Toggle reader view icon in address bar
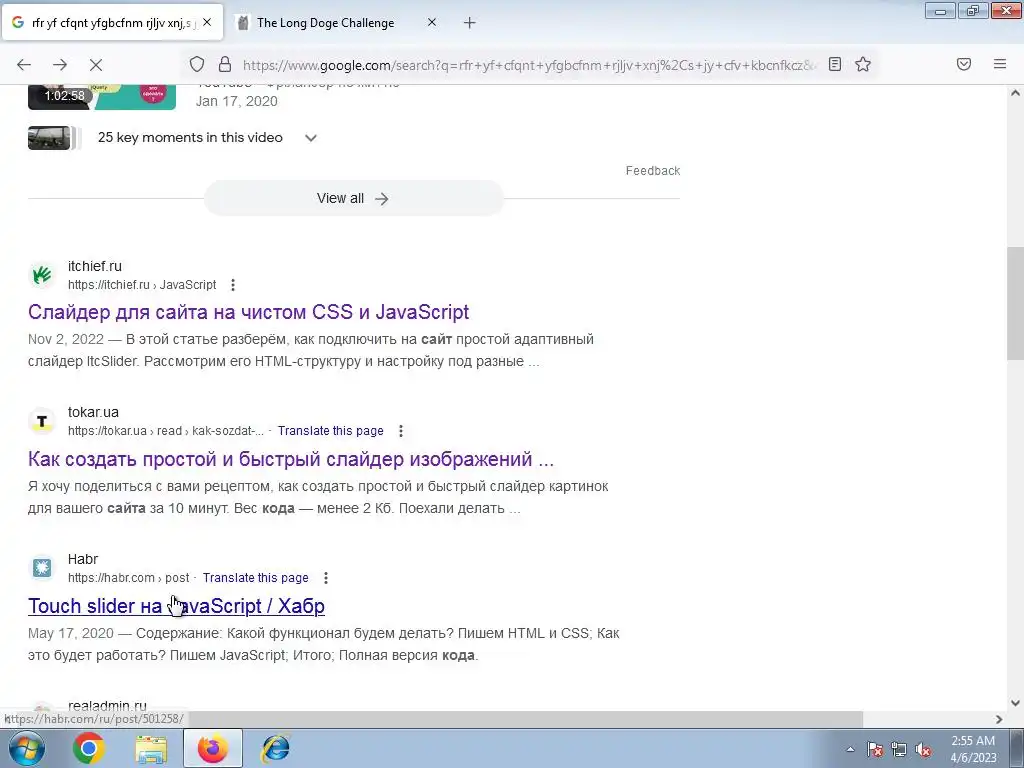This screenshot has width=1024, height=768. [x=835, y=64]
